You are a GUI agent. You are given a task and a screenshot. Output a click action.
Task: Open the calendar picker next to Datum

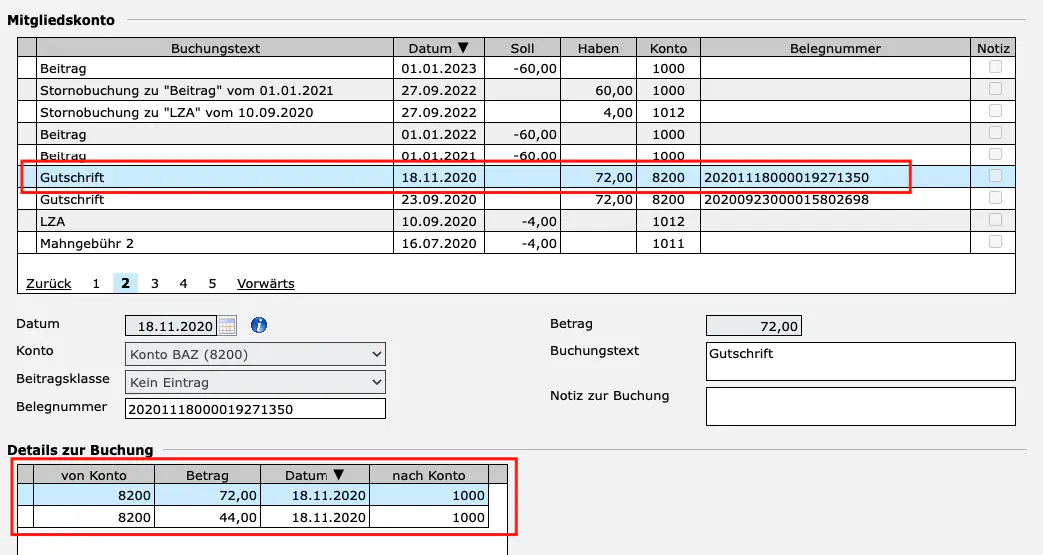(x=227, y=326)
